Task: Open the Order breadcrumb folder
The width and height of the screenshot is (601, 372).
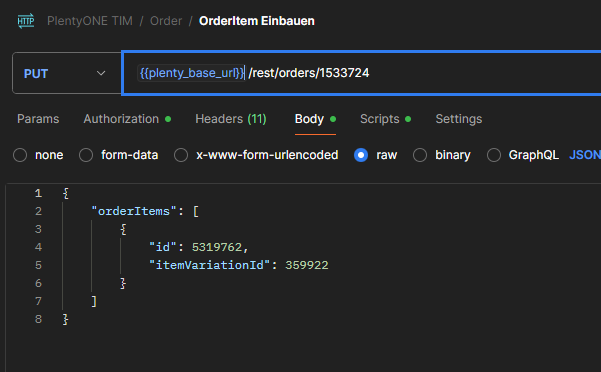Action: (166, 21)
